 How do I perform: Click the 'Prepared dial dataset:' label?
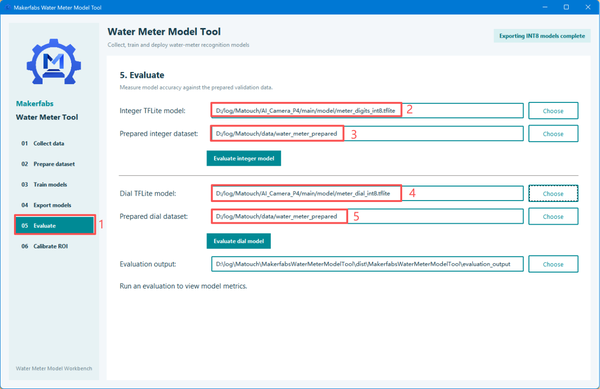pos(153,216)
